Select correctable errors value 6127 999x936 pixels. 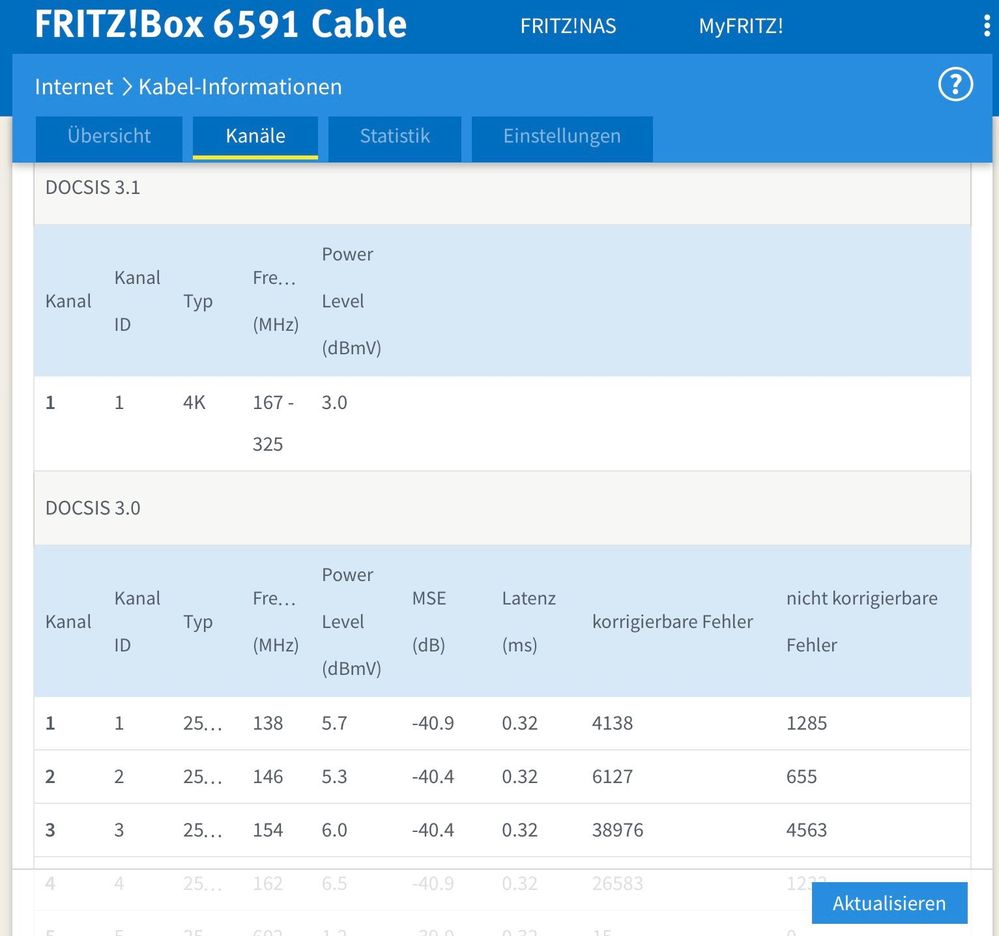click(612, 777)
